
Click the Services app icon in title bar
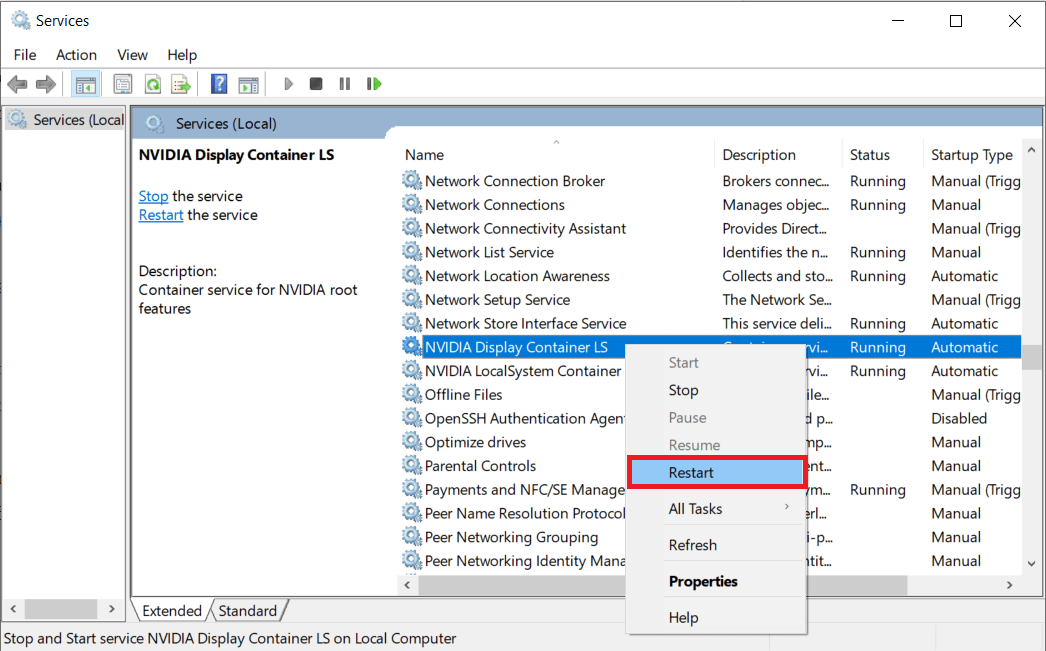(21, 21)
